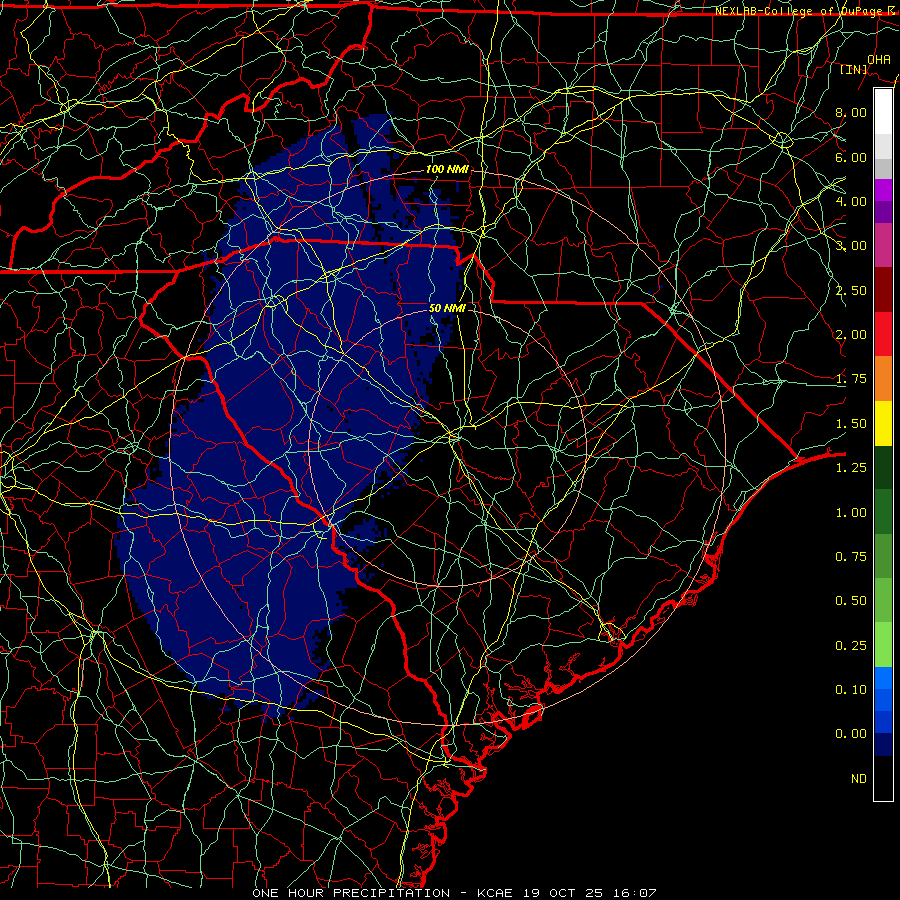This screenshot has width=900, height=900.
Task: Click the ND legend label
Action: click(x=859, y=778)
